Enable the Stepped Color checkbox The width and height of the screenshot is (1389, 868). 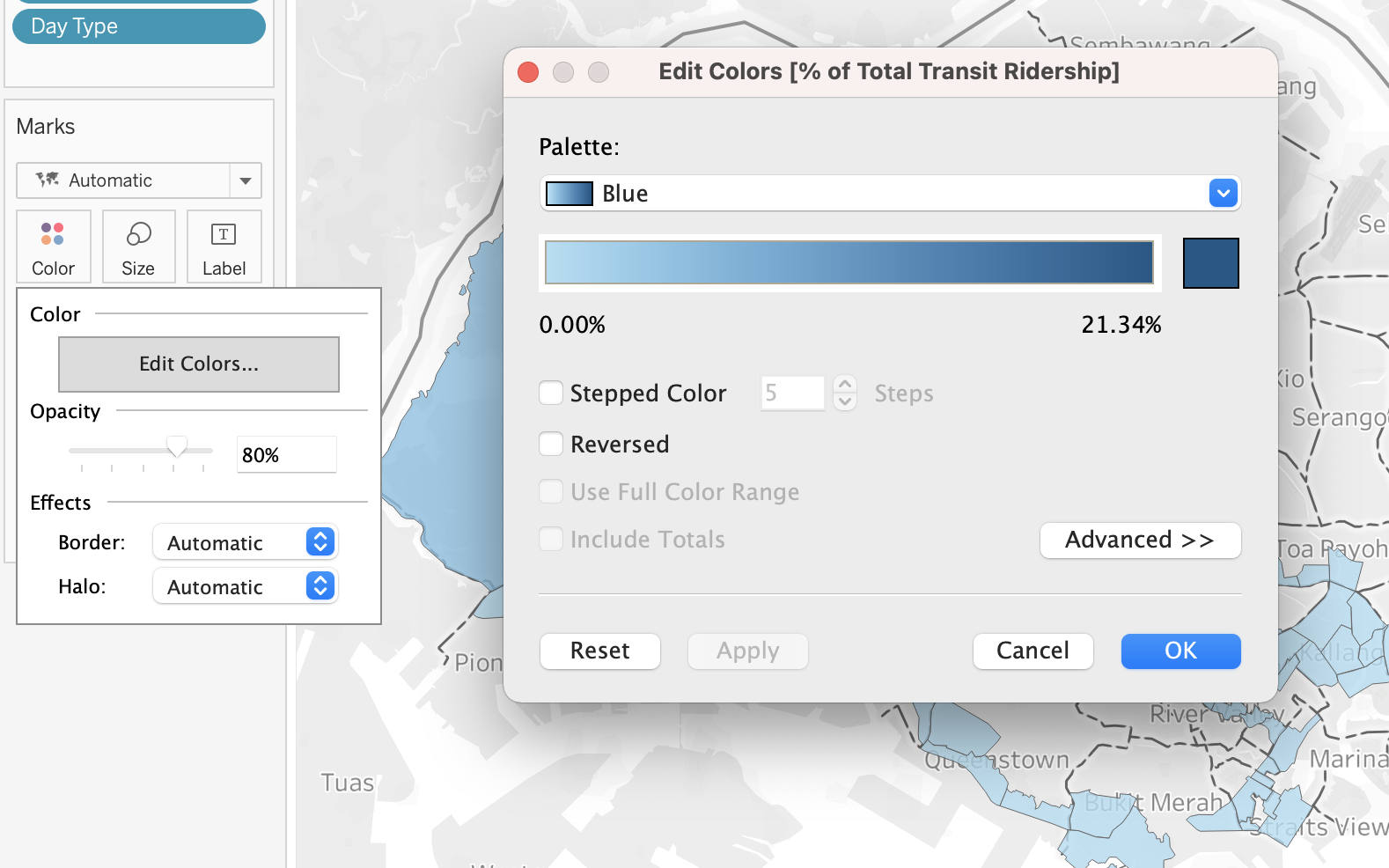click(x=551, y=393)
